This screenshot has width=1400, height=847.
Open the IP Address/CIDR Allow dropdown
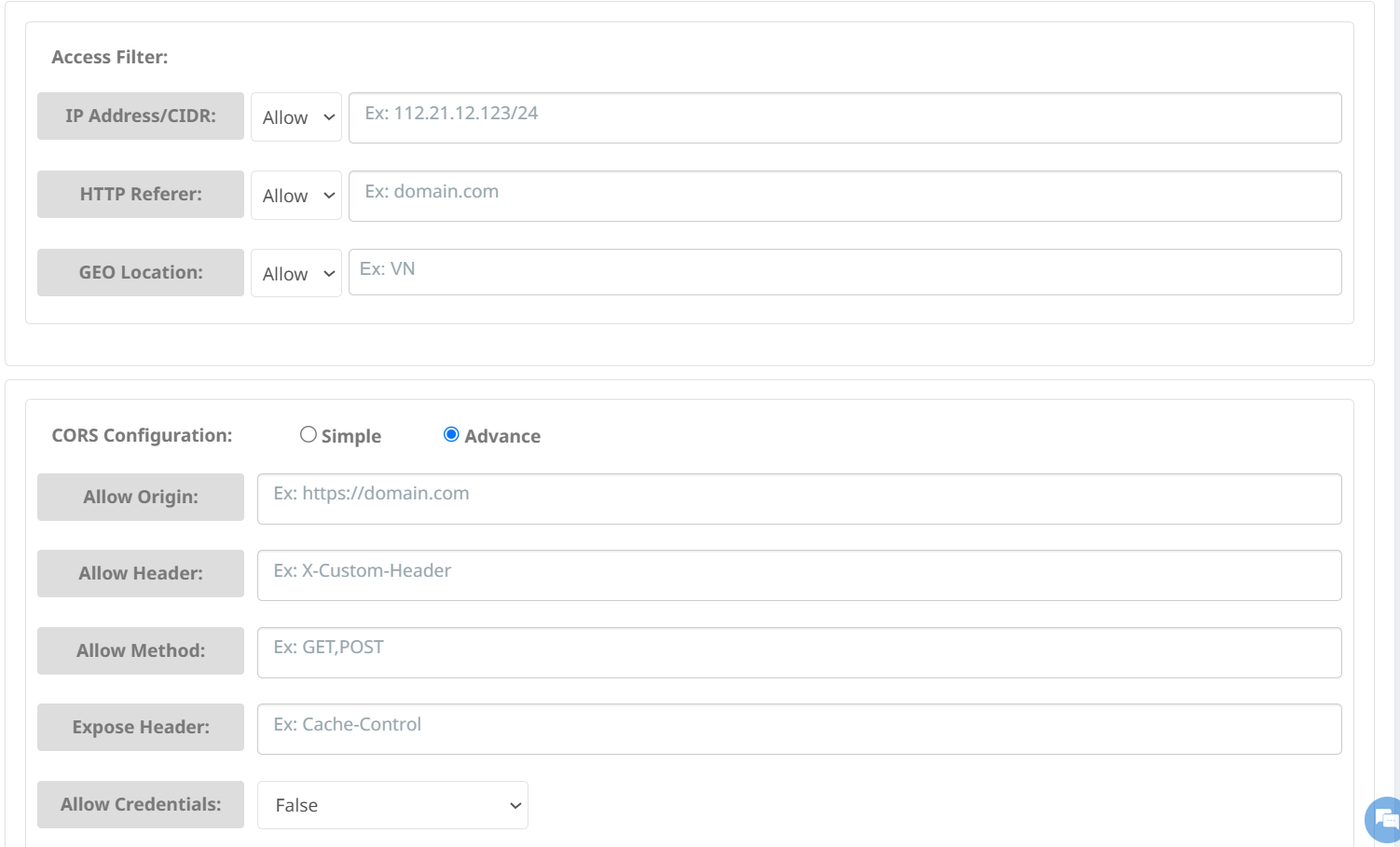tap(296, 117)
